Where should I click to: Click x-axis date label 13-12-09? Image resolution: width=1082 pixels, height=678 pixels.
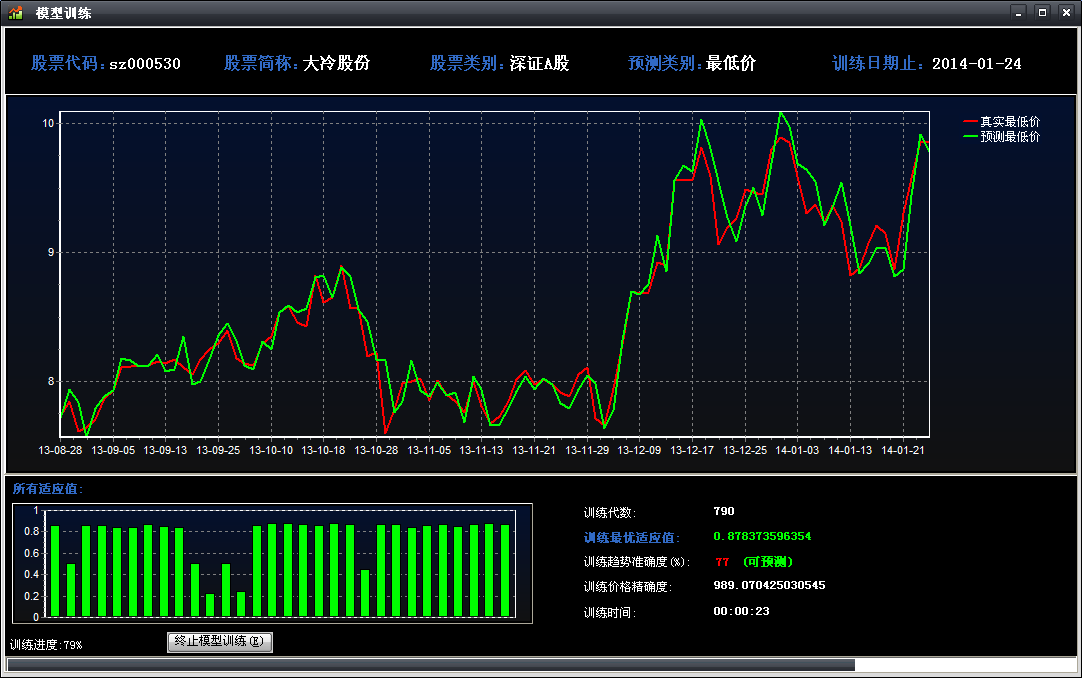click(639, 450)
